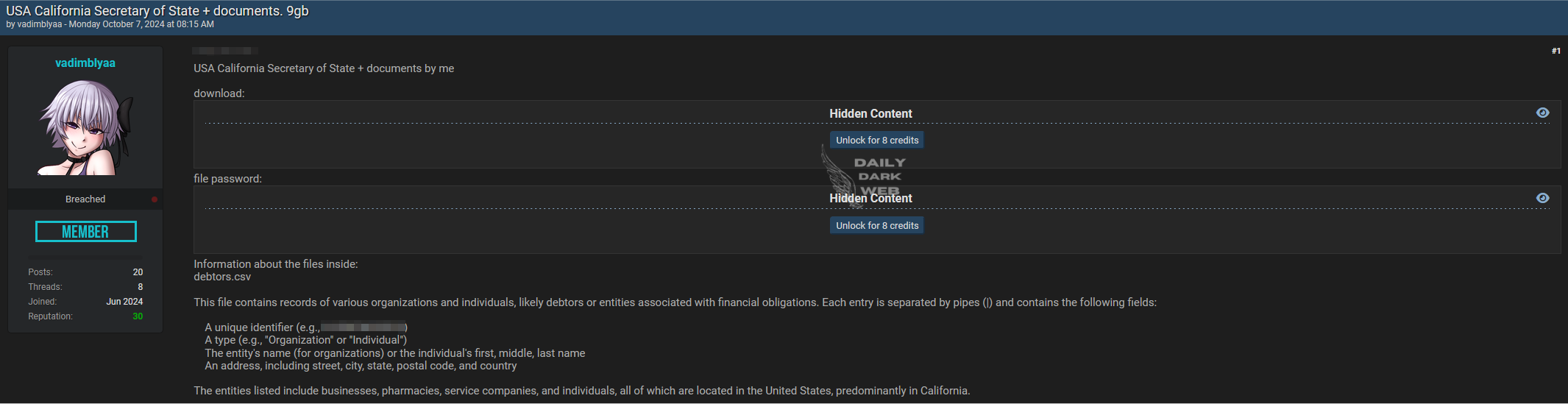Screen dimensions: 1568x404
Task: Click "The entity's name" line
Action: coord(395,353)
